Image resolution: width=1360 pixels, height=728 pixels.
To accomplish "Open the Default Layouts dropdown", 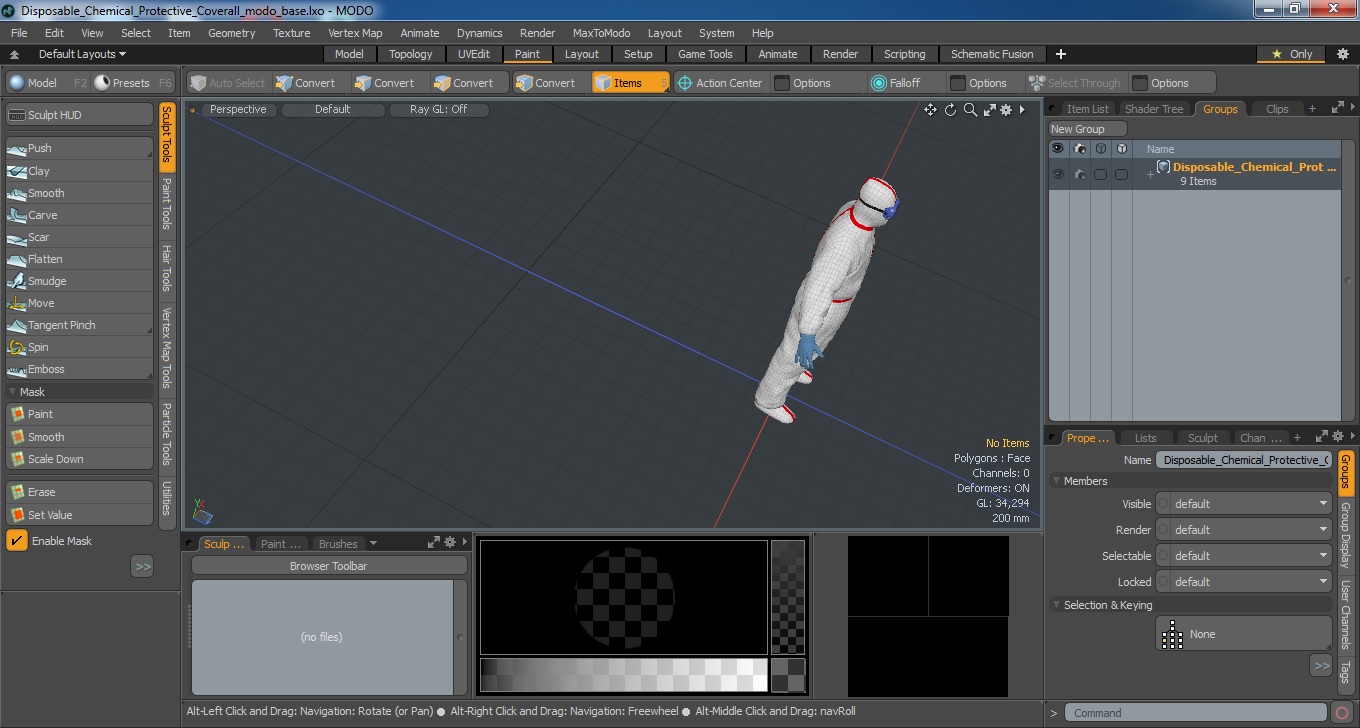I will (82, 54).
